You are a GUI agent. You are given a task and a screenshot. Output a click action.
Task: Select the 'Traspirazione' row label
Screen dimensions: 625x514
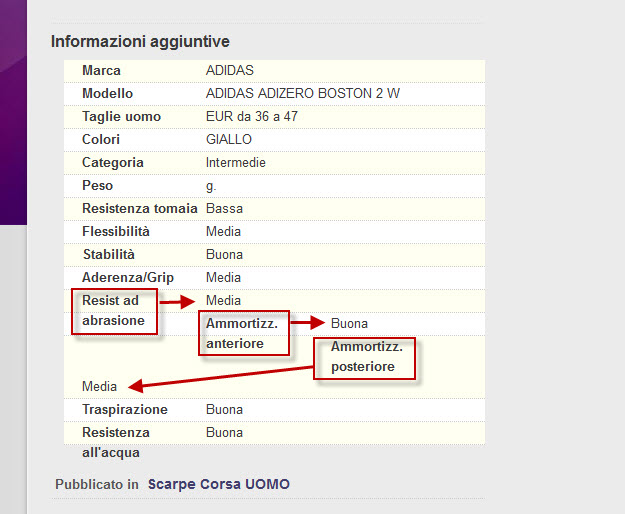pos(125,410)
